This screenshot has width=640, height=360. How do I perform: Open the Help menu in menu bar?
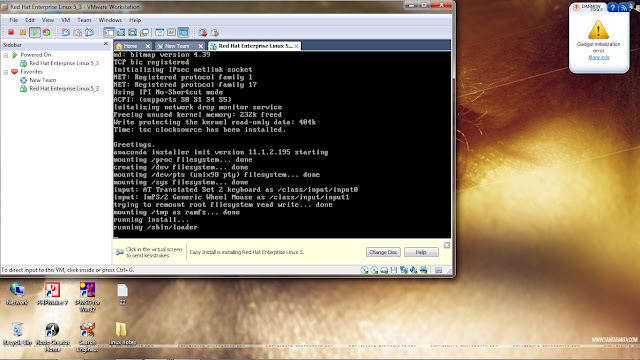click(135, 20)
